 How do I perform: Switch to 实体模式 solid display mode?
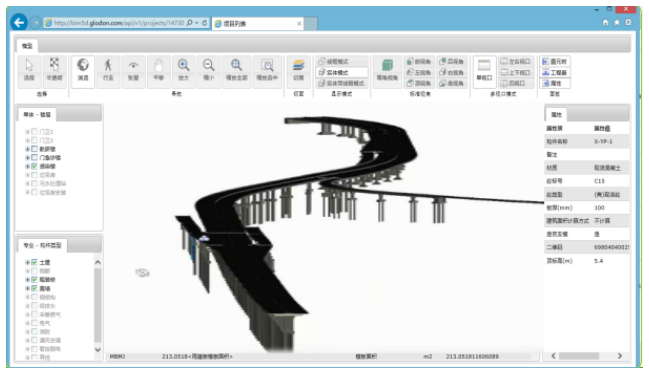341,72
